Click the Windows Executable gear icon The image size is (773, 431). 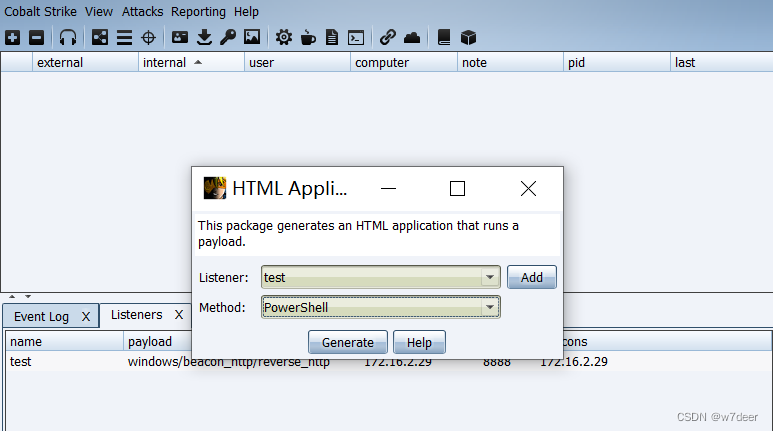click(x=284, y=37)
